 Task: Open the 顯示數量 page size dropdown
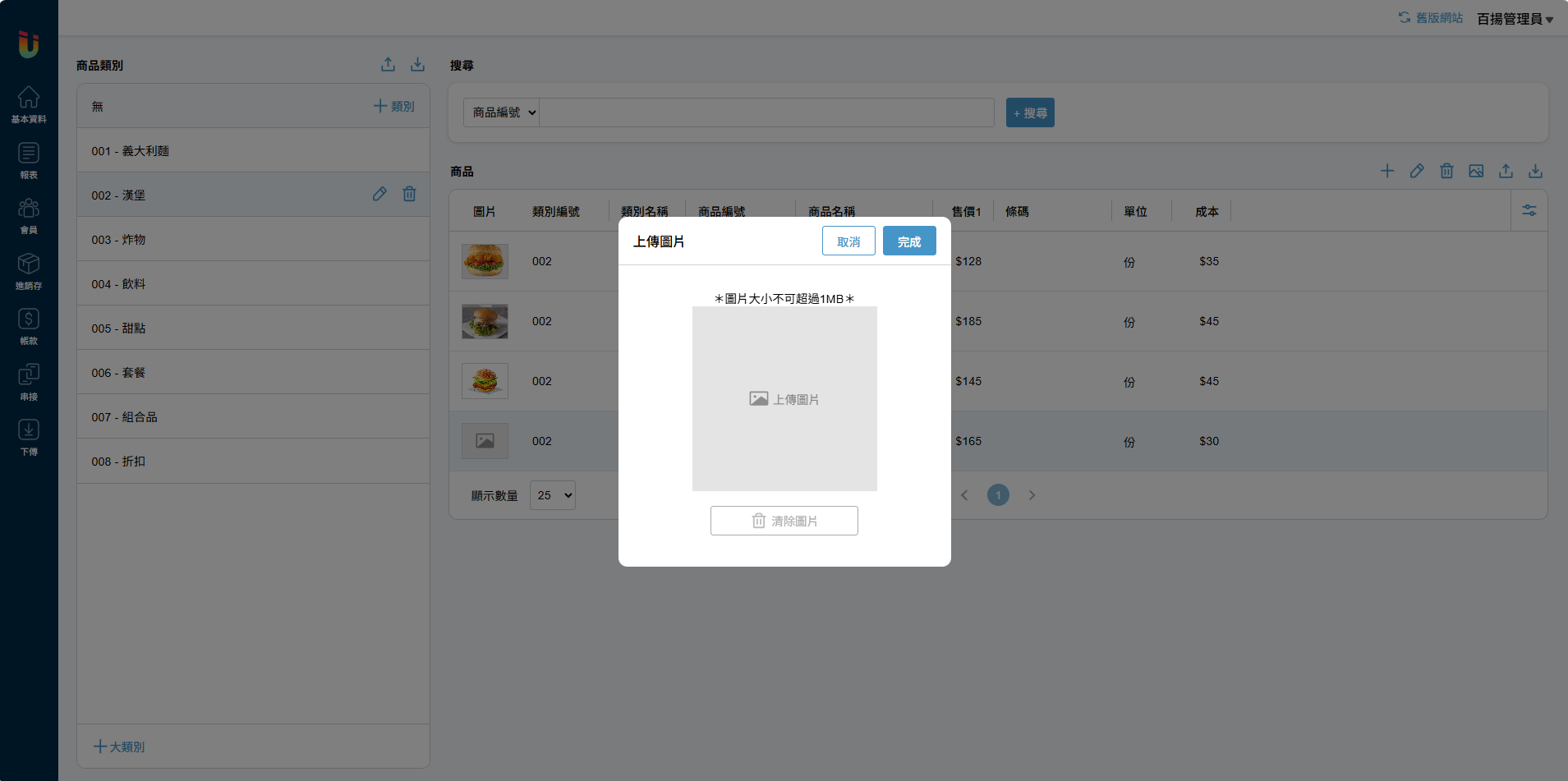pyautogui.click(x=553, y=495)
